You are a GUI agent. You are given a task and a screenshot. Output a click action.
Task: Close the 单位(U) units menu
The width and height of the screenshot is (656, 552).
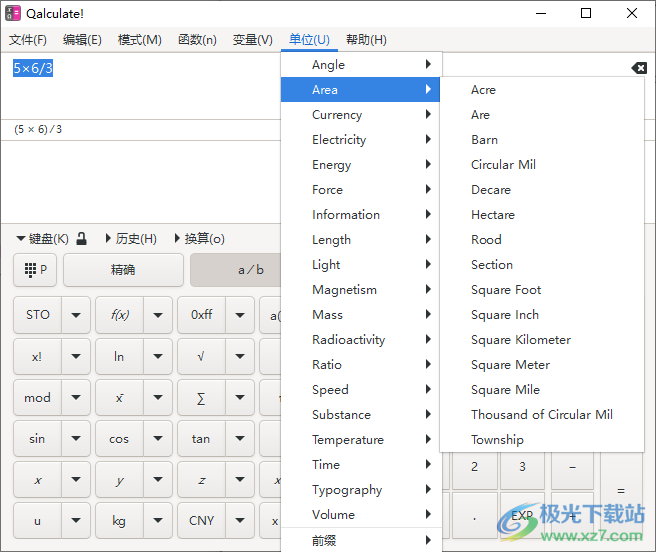309,40
